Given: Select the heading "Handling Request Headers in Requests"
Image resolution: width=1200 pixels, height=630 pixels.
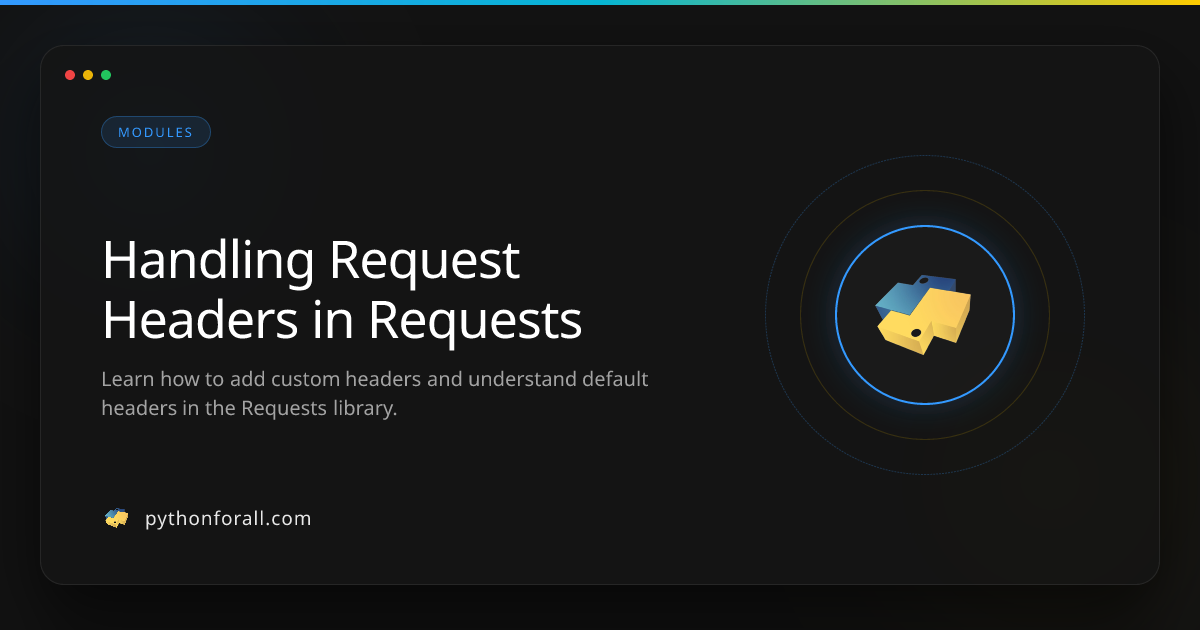Looking at the screenshot, I should click(342, 290).
